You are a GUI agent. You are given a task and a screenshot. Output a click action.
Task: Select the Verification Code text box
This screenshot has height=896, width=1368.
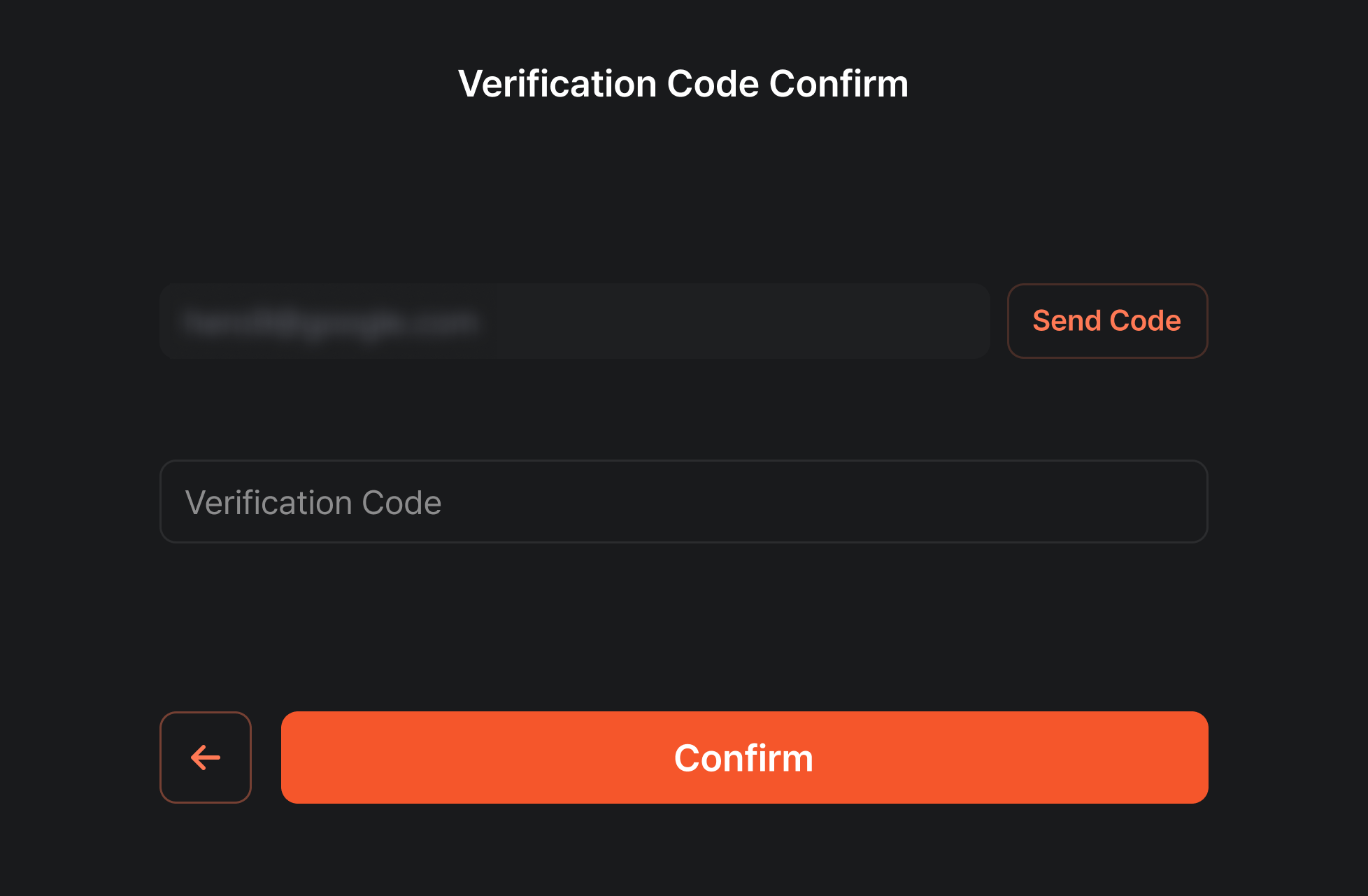coord(683,502)
